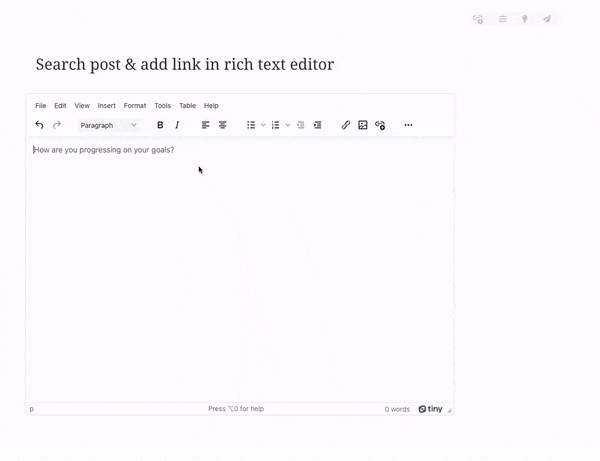Insert a numbered list
This screenshot has width=600, height=461.
[x=276, y=125]
